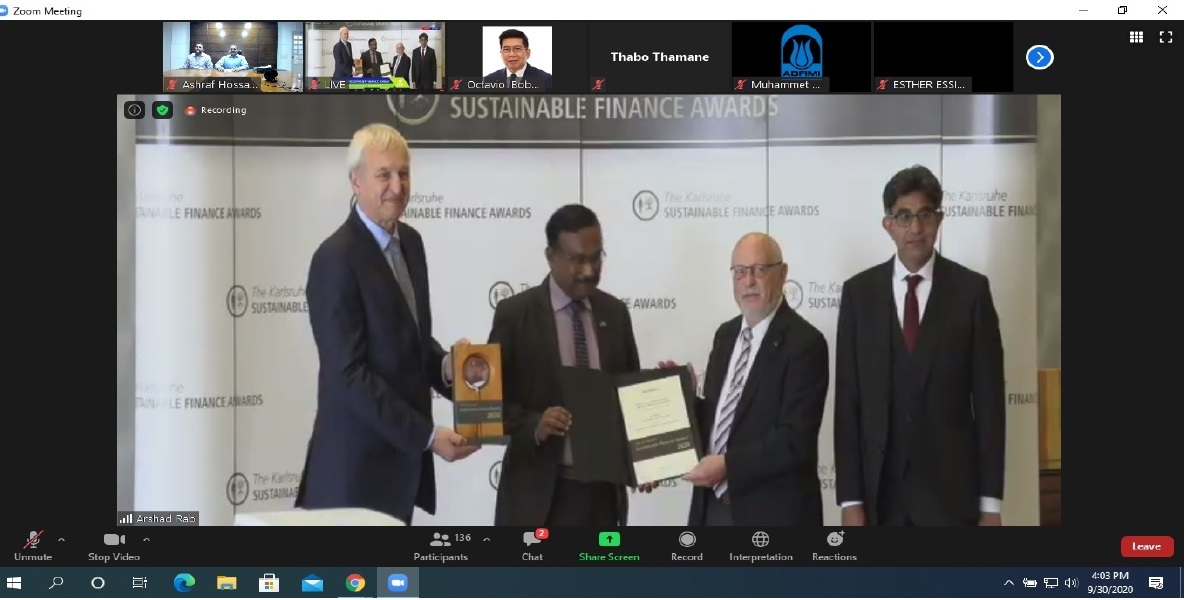Select Octavio's video thumbnail

(x=517, y=57)
